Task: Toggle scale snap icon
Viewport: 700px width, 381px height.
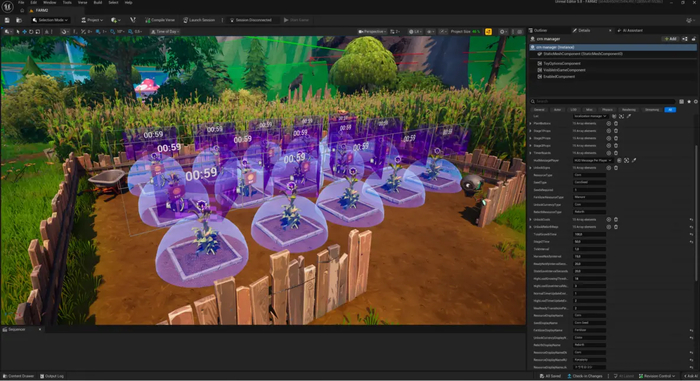Action: click(x=130, y=32)
